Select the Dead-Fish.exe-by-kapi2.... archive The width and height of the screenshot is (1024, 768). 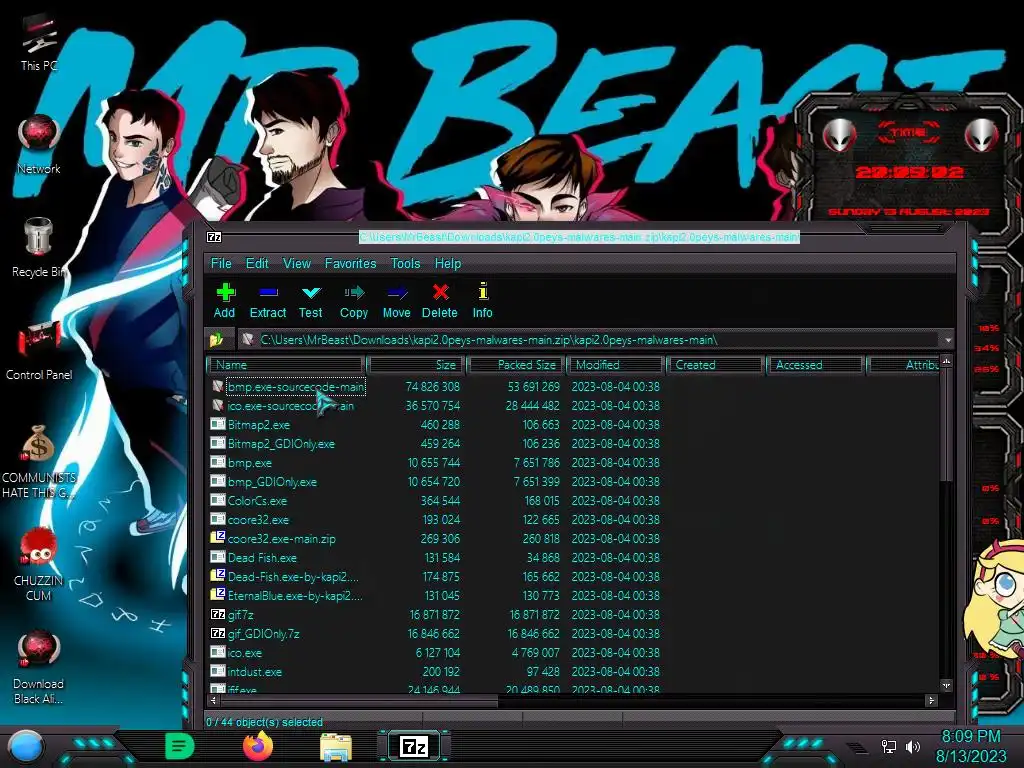(x=293, y=577)
